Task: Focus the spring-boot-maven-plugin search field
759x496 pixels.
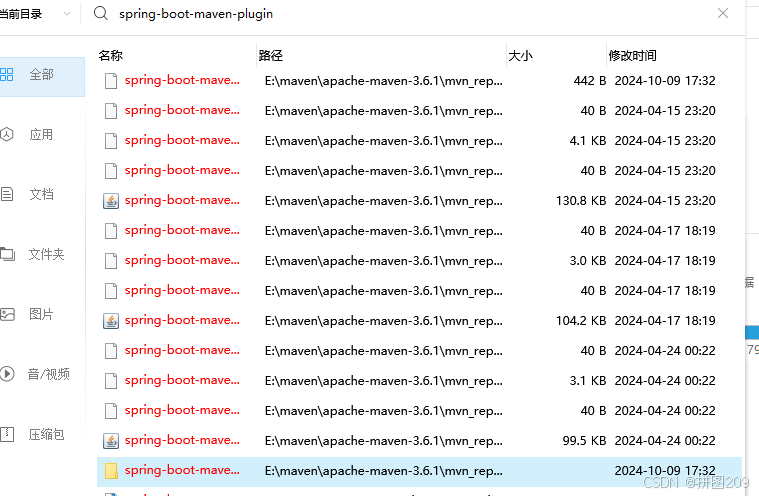Action: [x=196, y=14]
